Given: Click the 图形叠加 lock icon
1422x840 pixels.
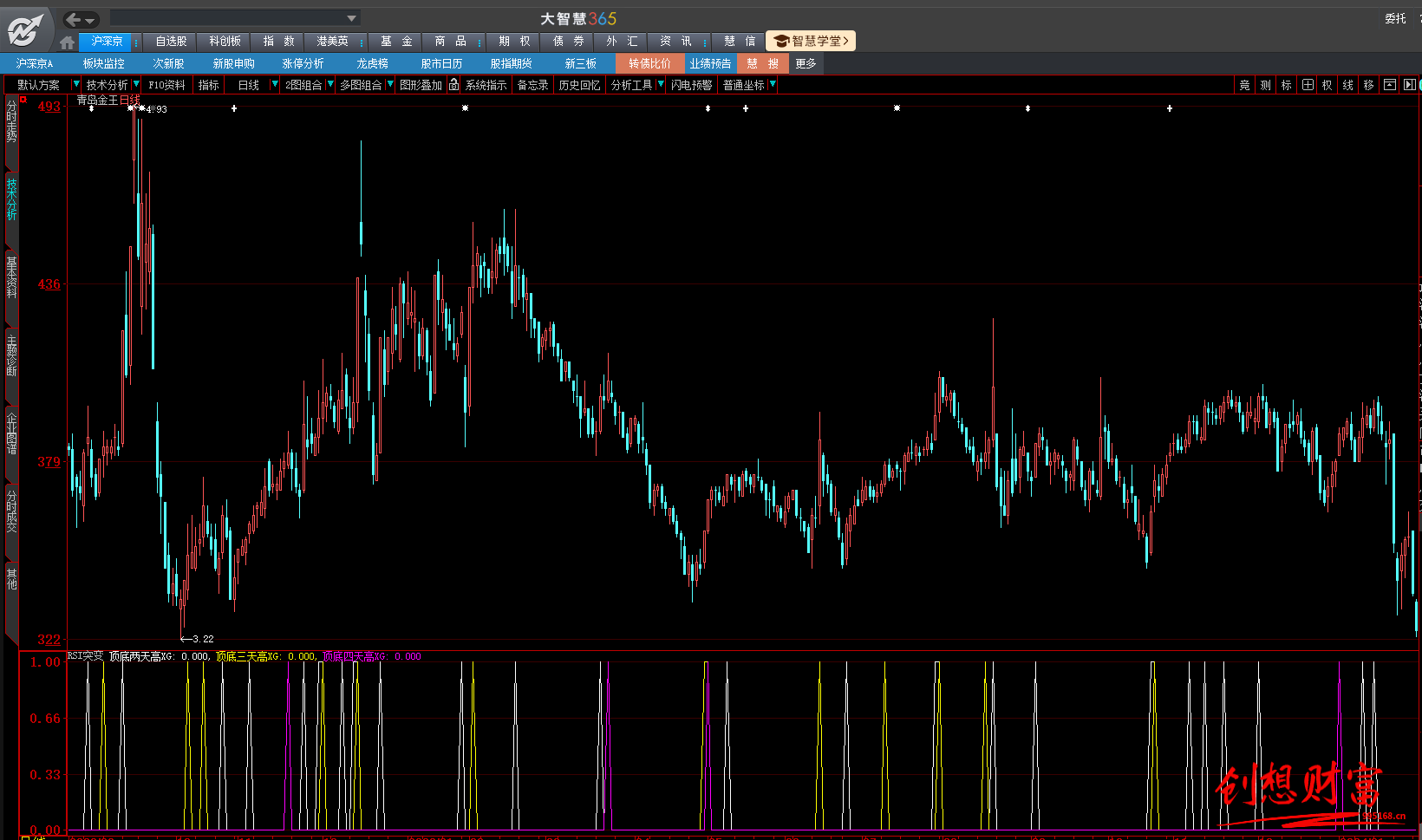Looking at the screenshot, I should [x=453, y=84].
